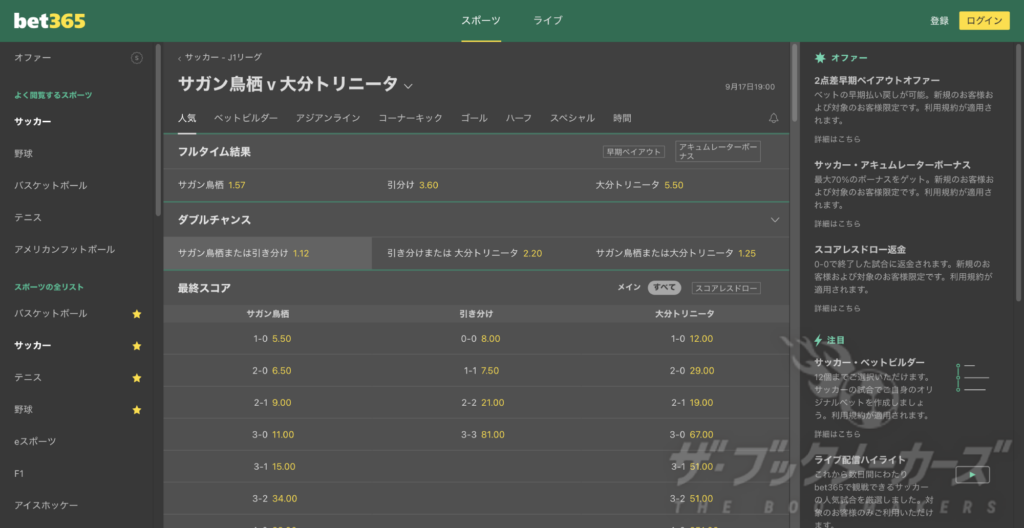Click the 登録 registration link
Viewport: 1024px width, 528px height.
pos(939,21)
